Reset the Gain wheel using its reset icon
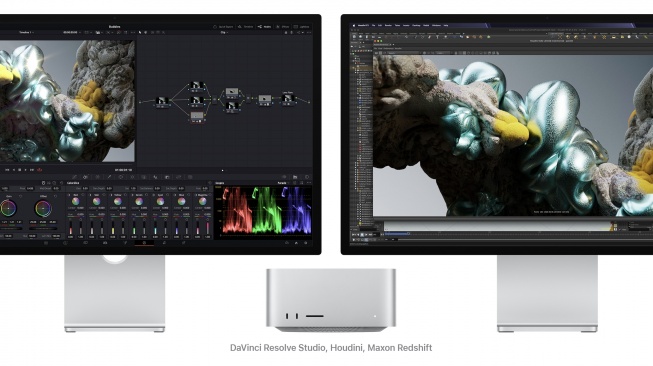This screenshot has height=366, width=653. click(21, 196)
